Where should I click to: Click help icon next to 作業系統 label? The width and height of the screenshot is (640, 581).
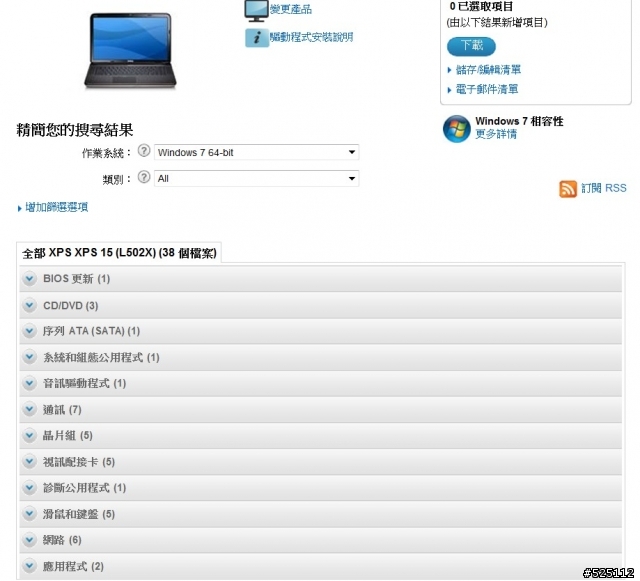pos(144,151)
